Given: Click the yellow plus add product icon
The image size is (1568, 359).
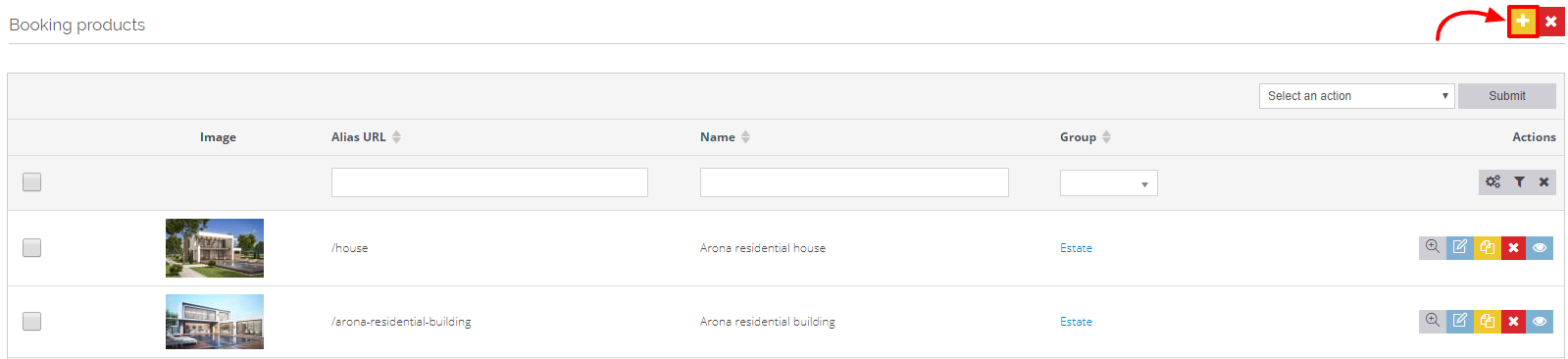Looking at the screenshot, I should coord(1523,21).
